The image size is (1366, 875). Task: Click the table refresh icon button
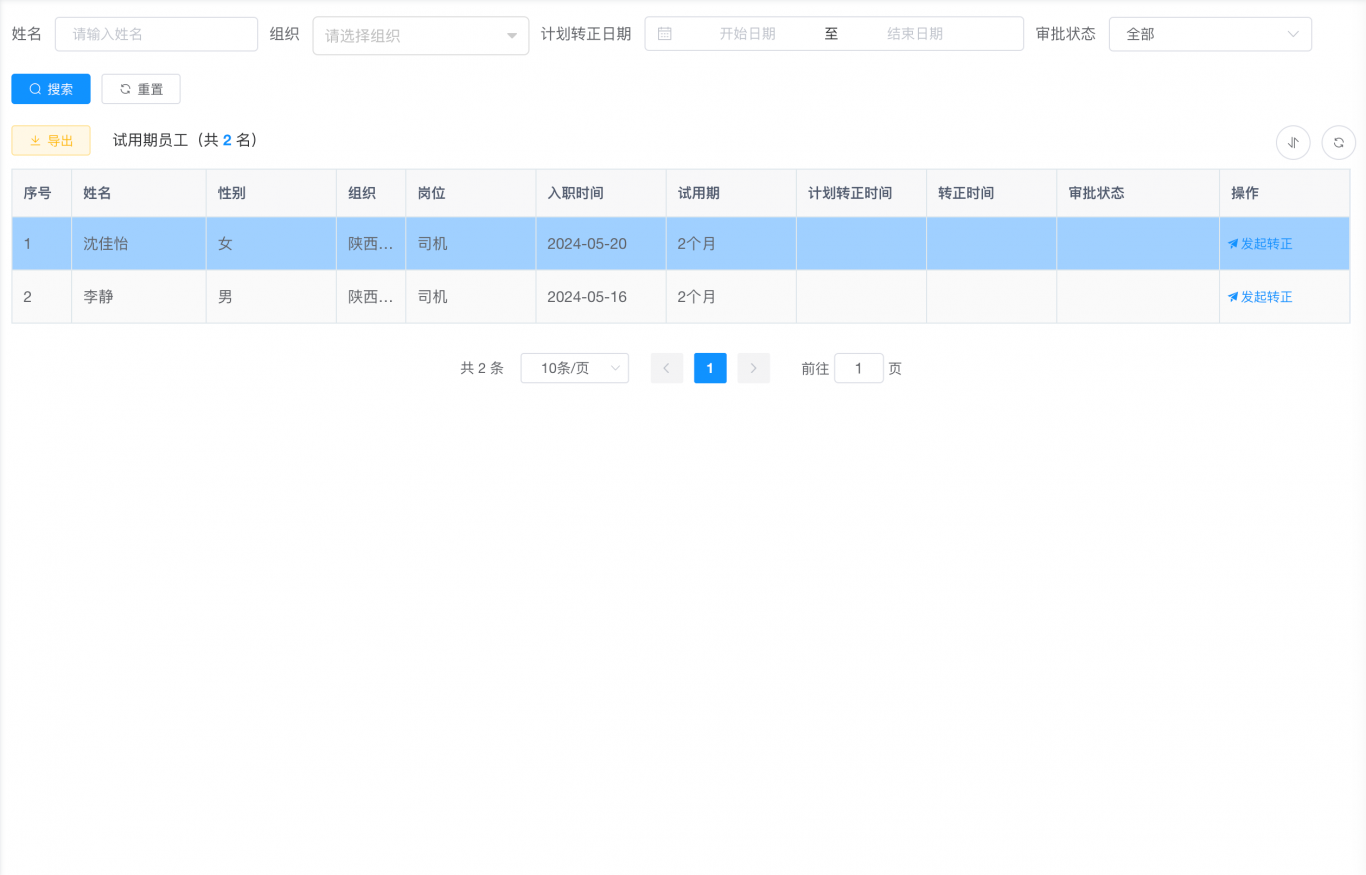(1339, 142)
